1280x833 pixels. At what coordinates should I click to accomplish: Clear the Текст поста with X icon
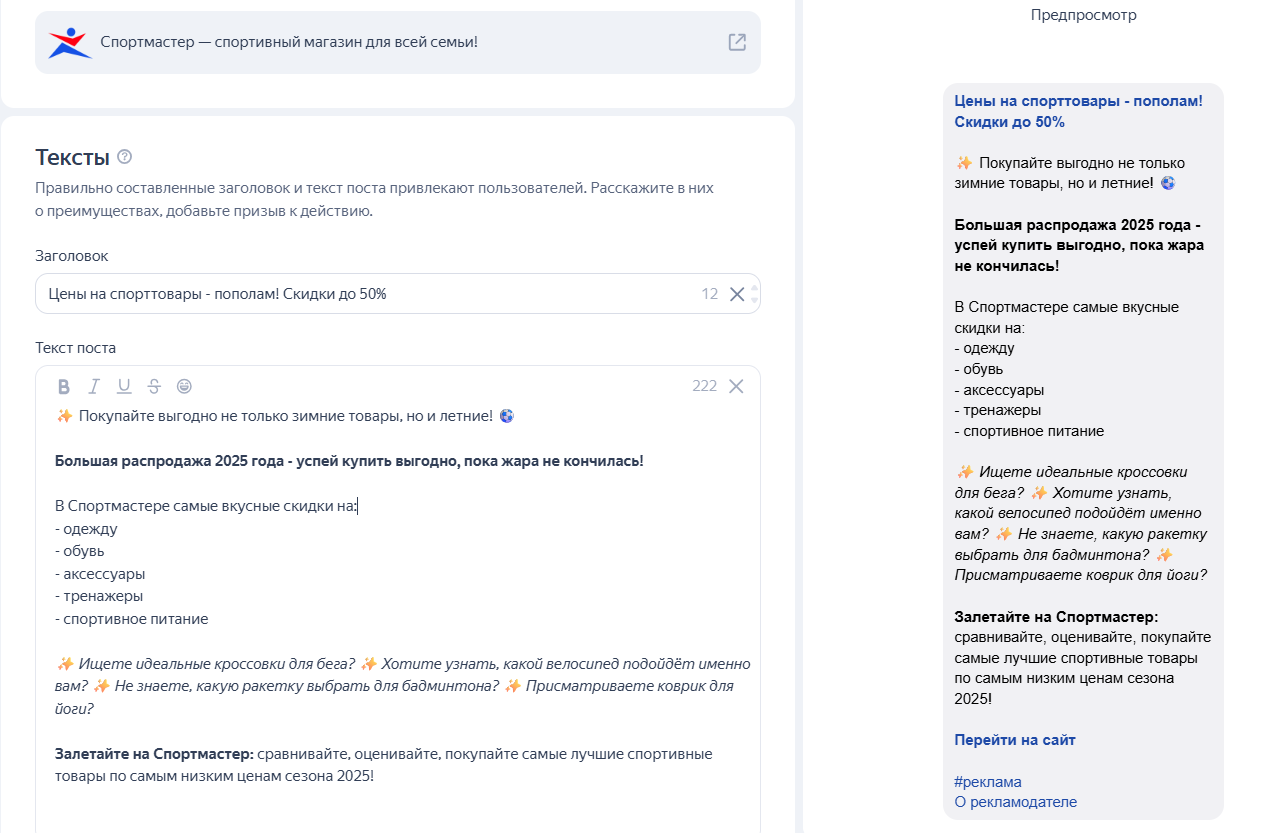click(736, 386)
